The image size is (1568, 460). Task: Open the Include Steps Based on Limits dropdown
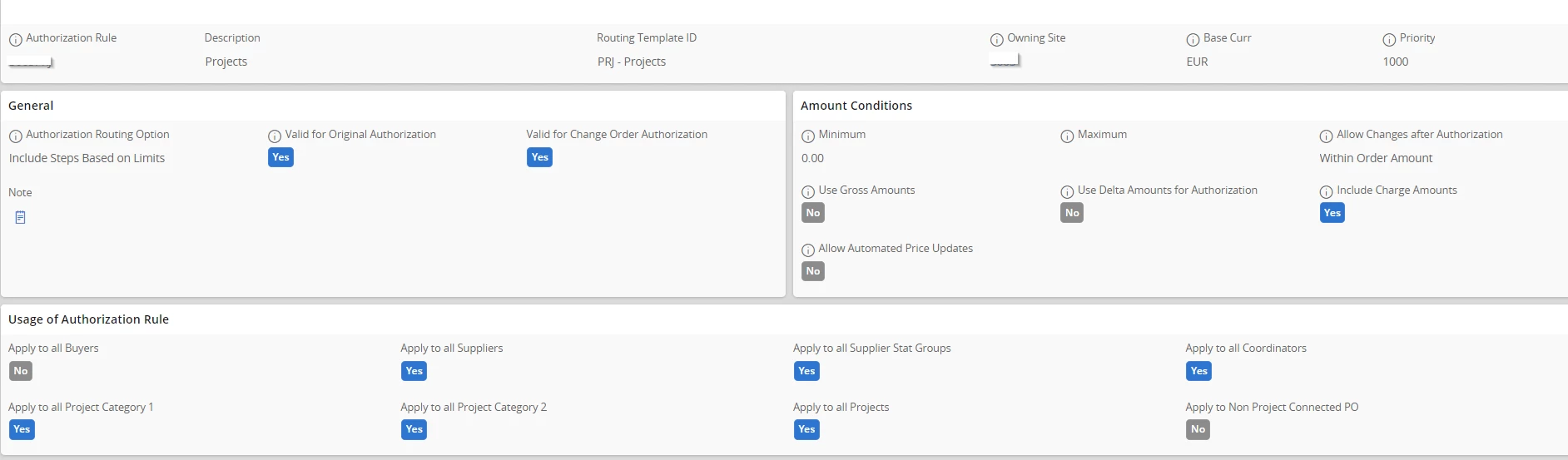[87, 158]
